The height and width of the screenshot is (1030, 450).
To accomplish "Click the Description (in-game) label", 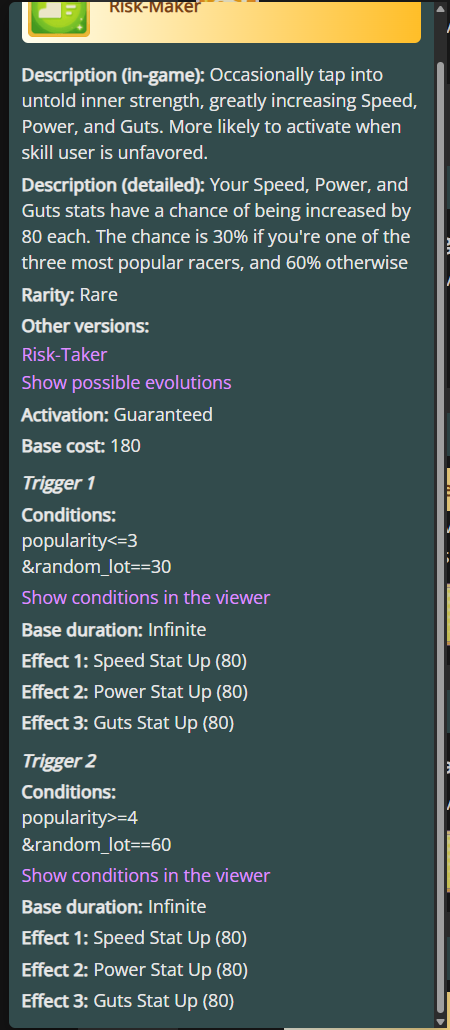I will pos(114,74).
